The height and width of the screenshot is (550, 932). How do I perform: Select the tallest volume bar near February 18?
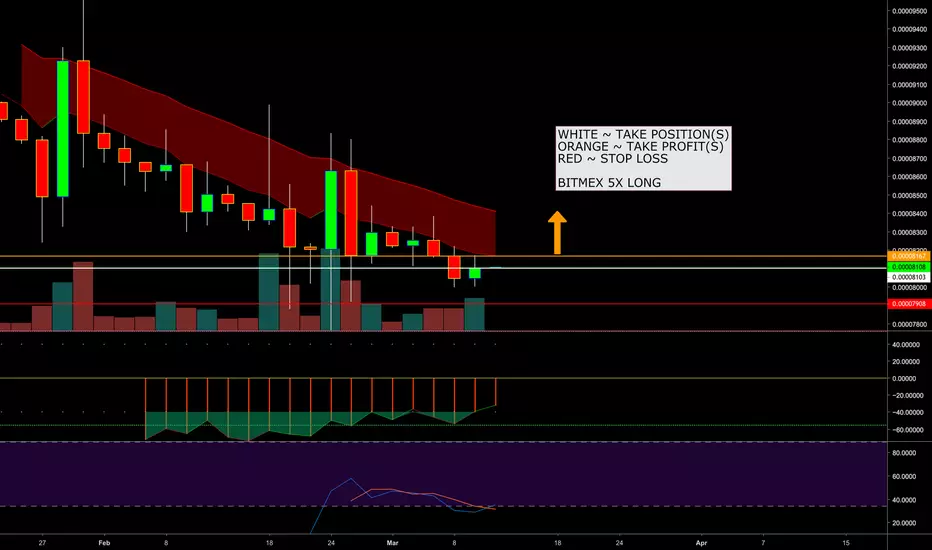(269, 292)
